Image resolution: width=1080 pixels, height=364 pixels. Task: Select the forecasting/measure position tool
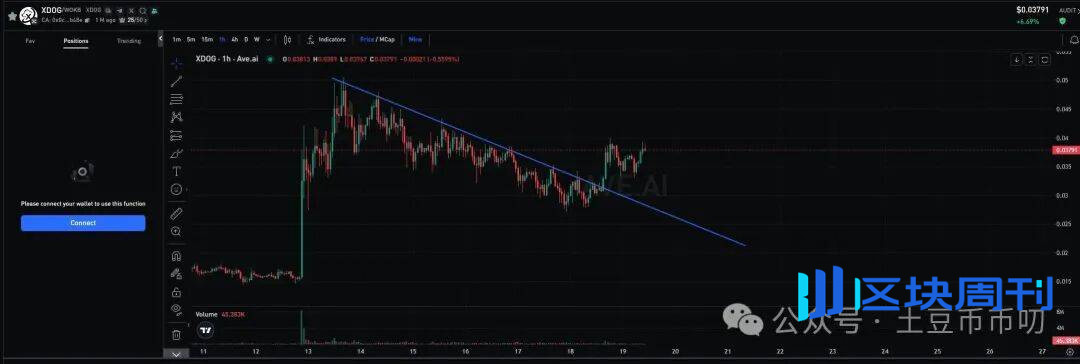176,135
